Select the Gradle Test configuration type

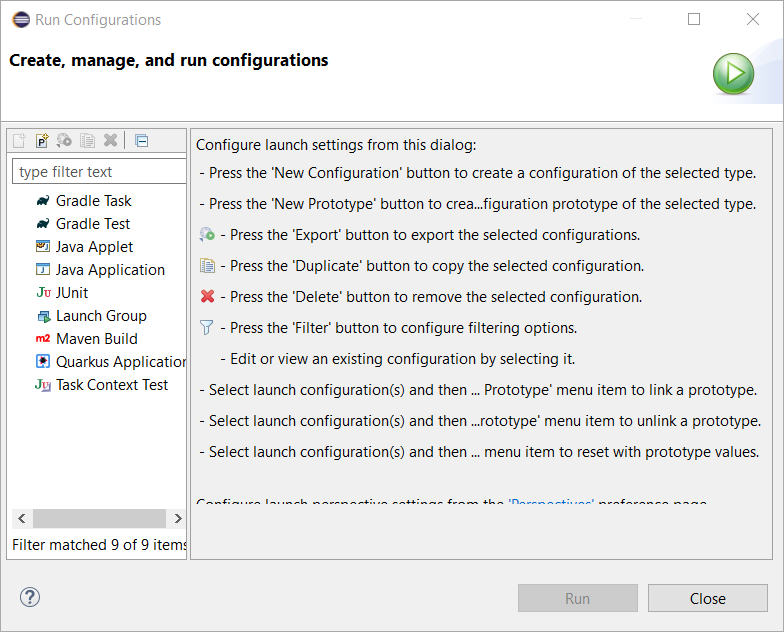(x=92, y=224)
